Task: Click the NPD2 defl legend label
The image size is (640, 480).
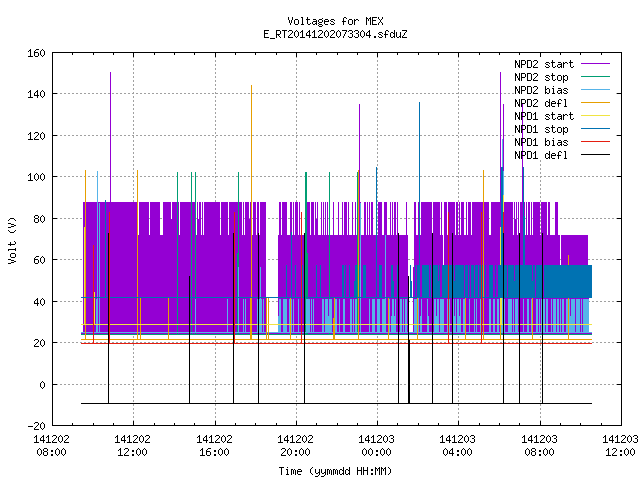Action: [541, 103]
